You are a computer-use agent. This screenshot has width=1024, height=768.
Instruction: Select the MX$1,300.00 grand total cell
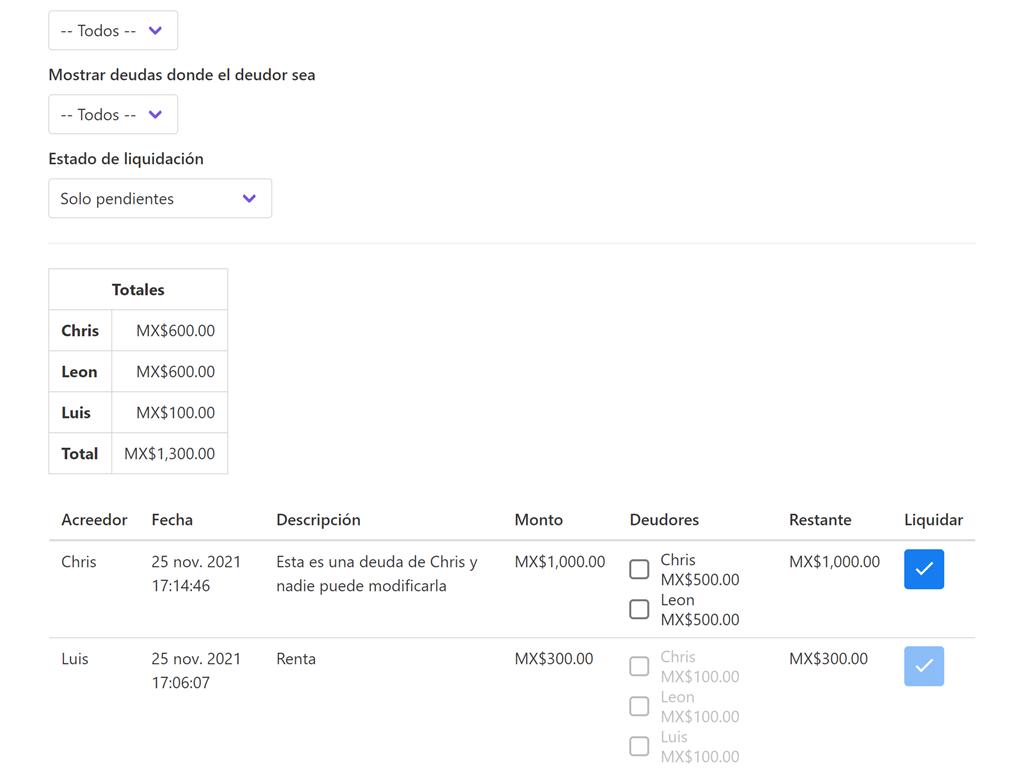[169, 454]
